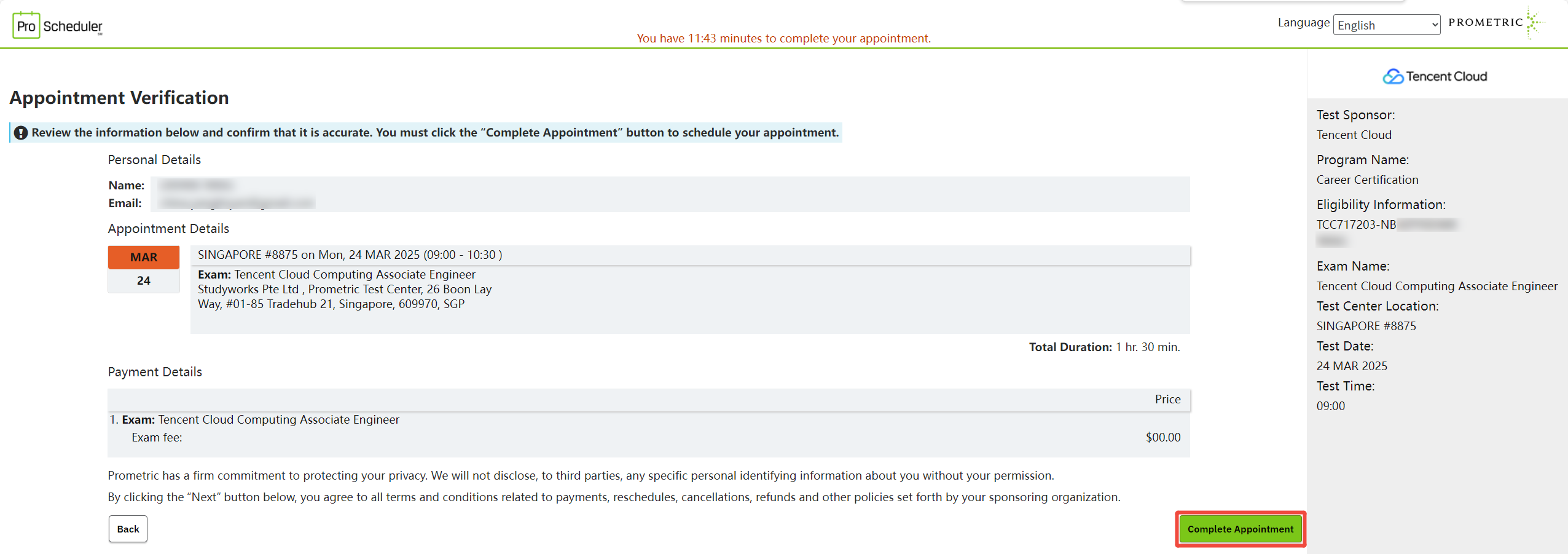1568x554 pixels.
Task: Click the Prometric logo
Action: pyautogui.click(x=1494, y=23)
